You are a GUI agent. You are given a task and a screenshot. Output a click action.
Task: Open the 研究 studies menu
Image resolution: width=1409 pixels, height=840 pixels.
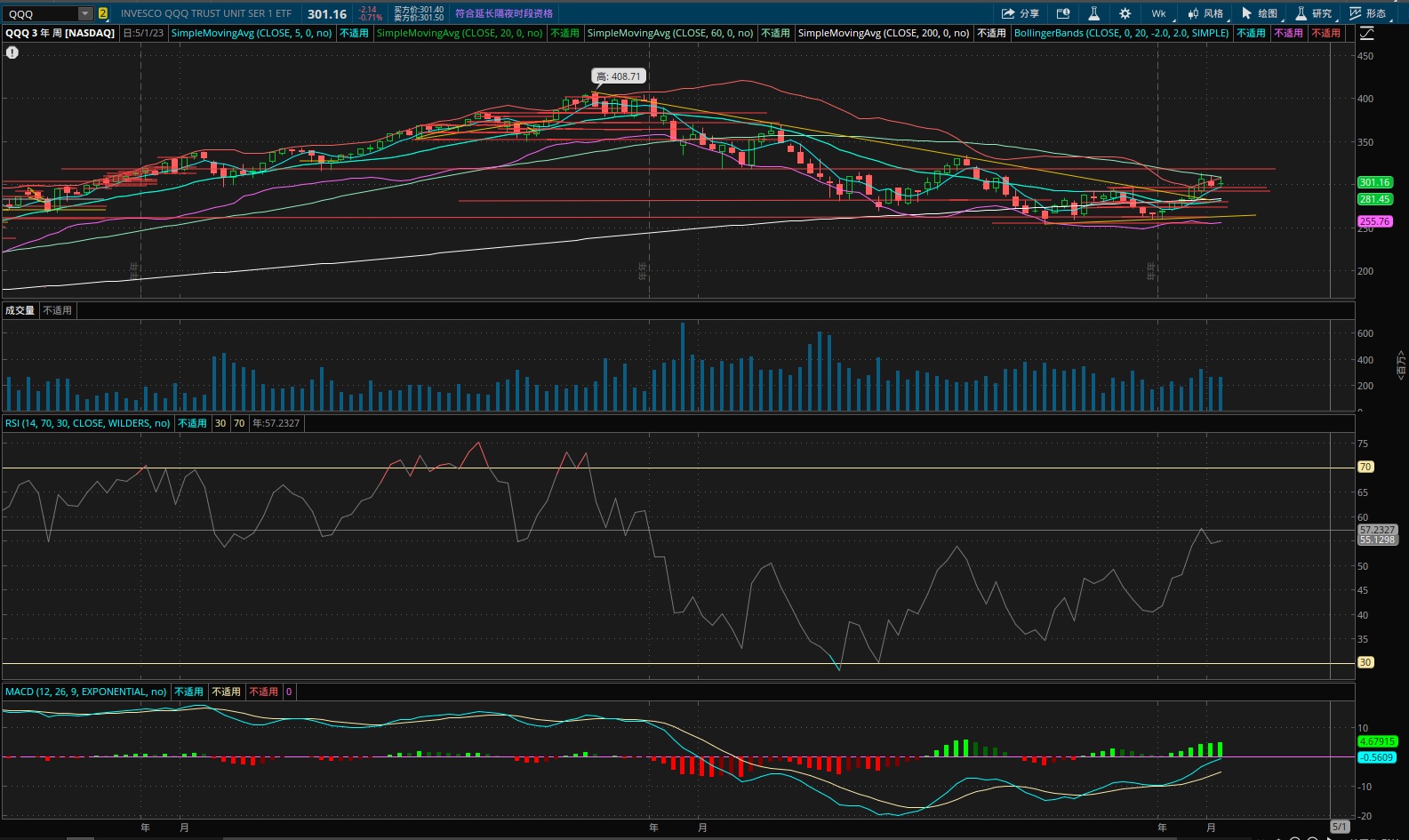(x=1315, y=13)
